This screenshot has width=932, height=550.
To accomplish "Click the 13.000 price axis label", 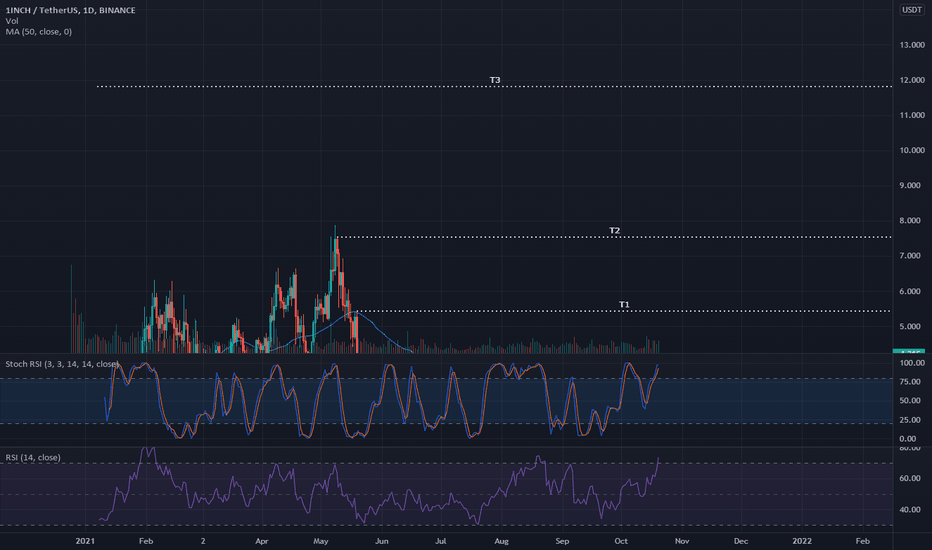I will (912, 45).
